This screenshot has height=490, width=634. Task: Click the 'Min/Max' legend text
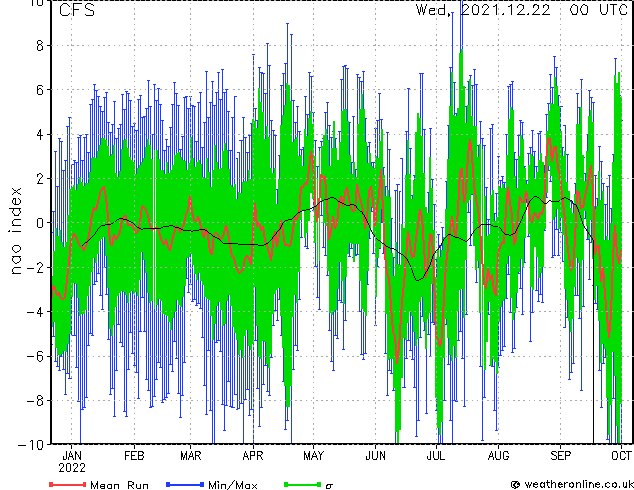(232, 485)
